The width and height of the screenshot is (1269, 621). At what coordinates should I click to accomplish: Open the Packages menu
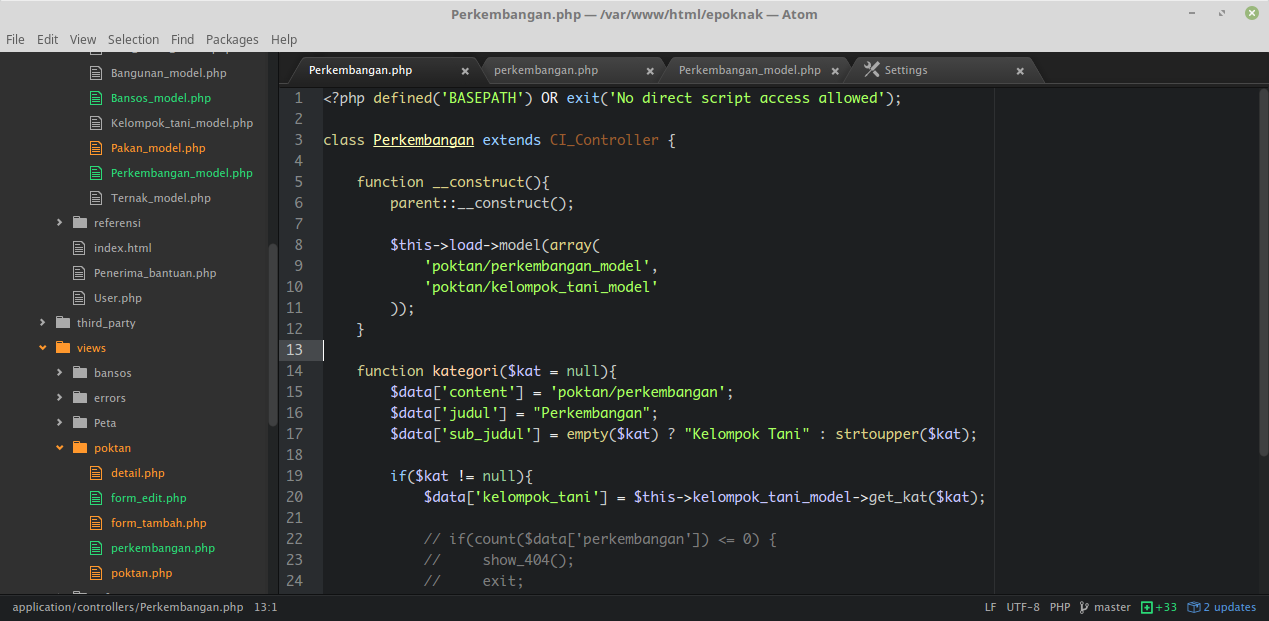pyautogui.click(x=232, y=39)
